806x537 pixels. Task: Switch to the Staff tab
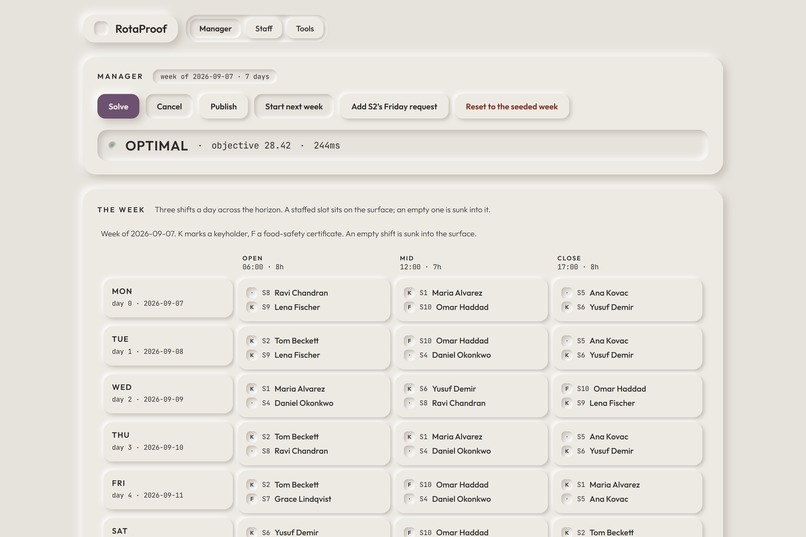point(264,29)
